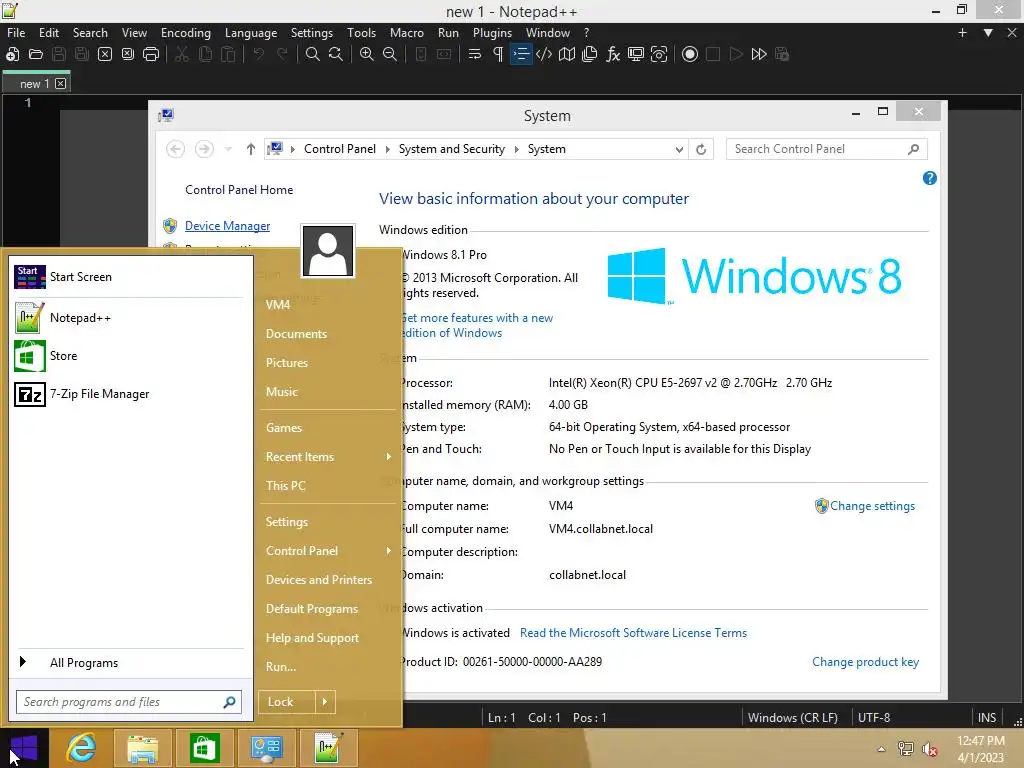Click the plus icon in the menu bar's right corner
The height and width of the screenshot is (768, 1024).
point(962,33)
